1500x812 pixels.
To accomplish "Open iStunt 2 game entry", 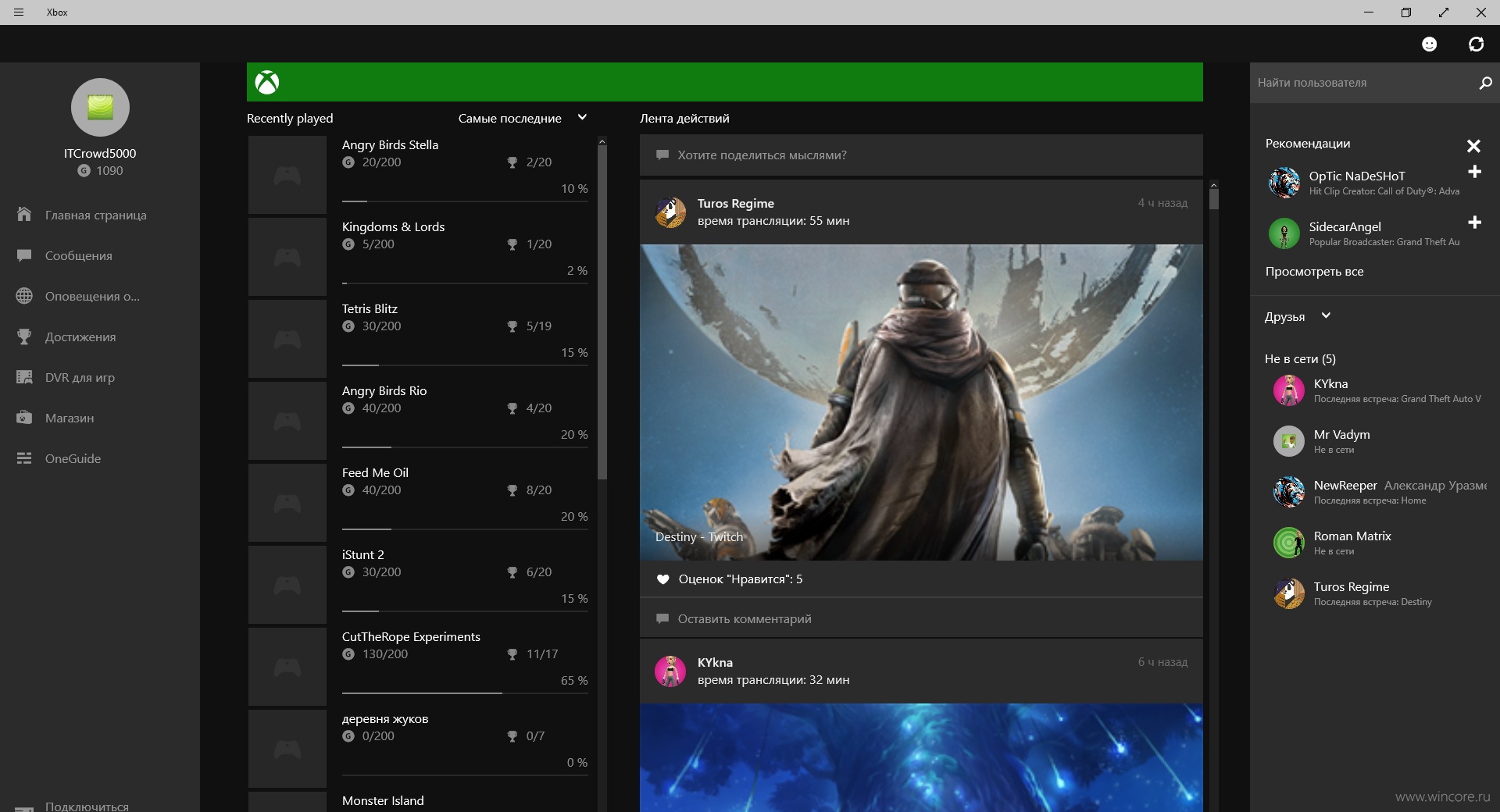I will point(419,585).
